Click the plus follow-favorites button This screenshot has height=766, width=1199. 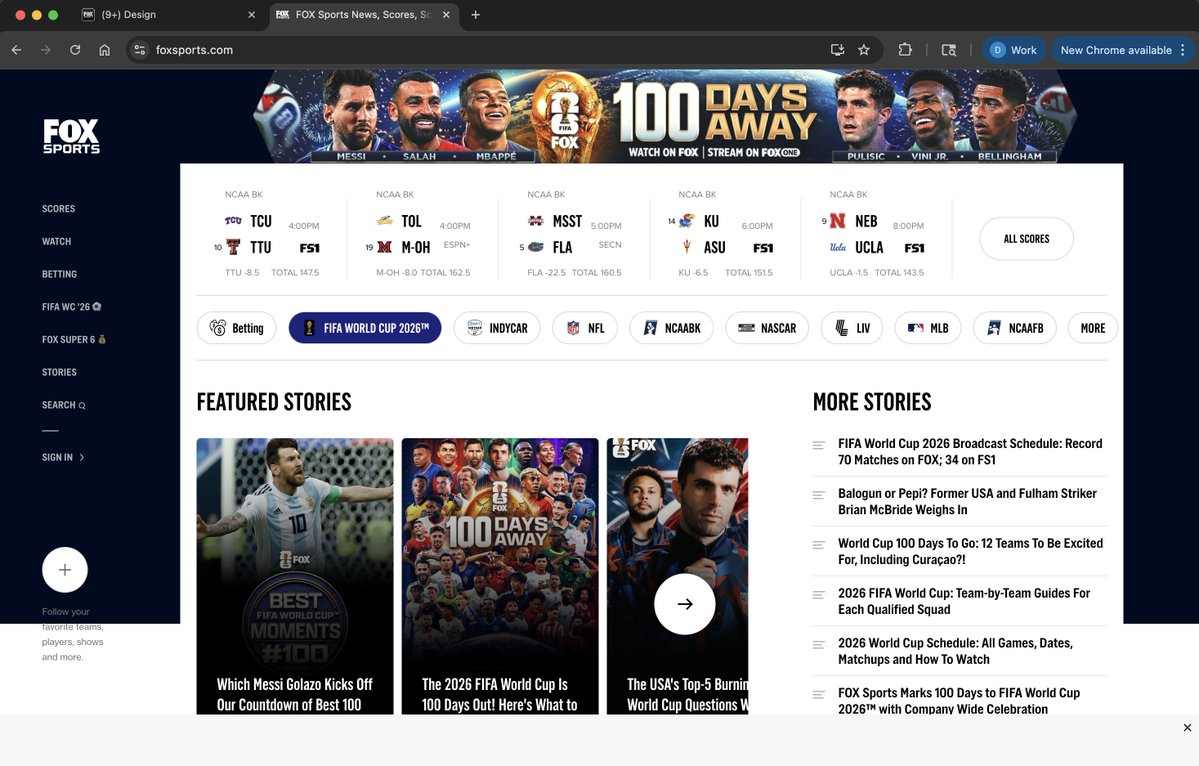[x=65, y=570]
